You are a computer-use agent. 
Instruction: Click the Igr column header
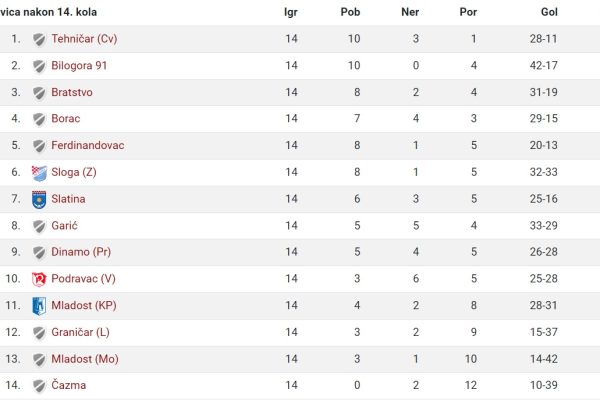click(x=291, y=12)
